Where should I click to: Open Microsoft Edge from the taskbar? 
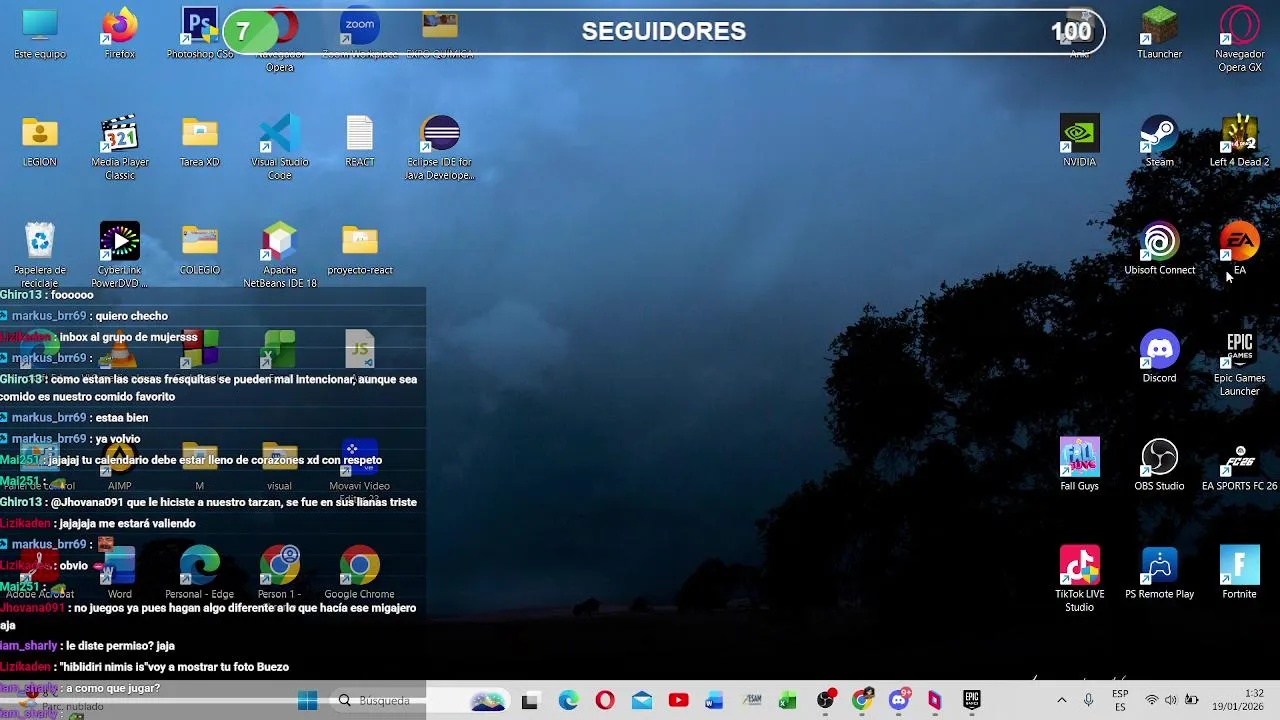[568, 701]
